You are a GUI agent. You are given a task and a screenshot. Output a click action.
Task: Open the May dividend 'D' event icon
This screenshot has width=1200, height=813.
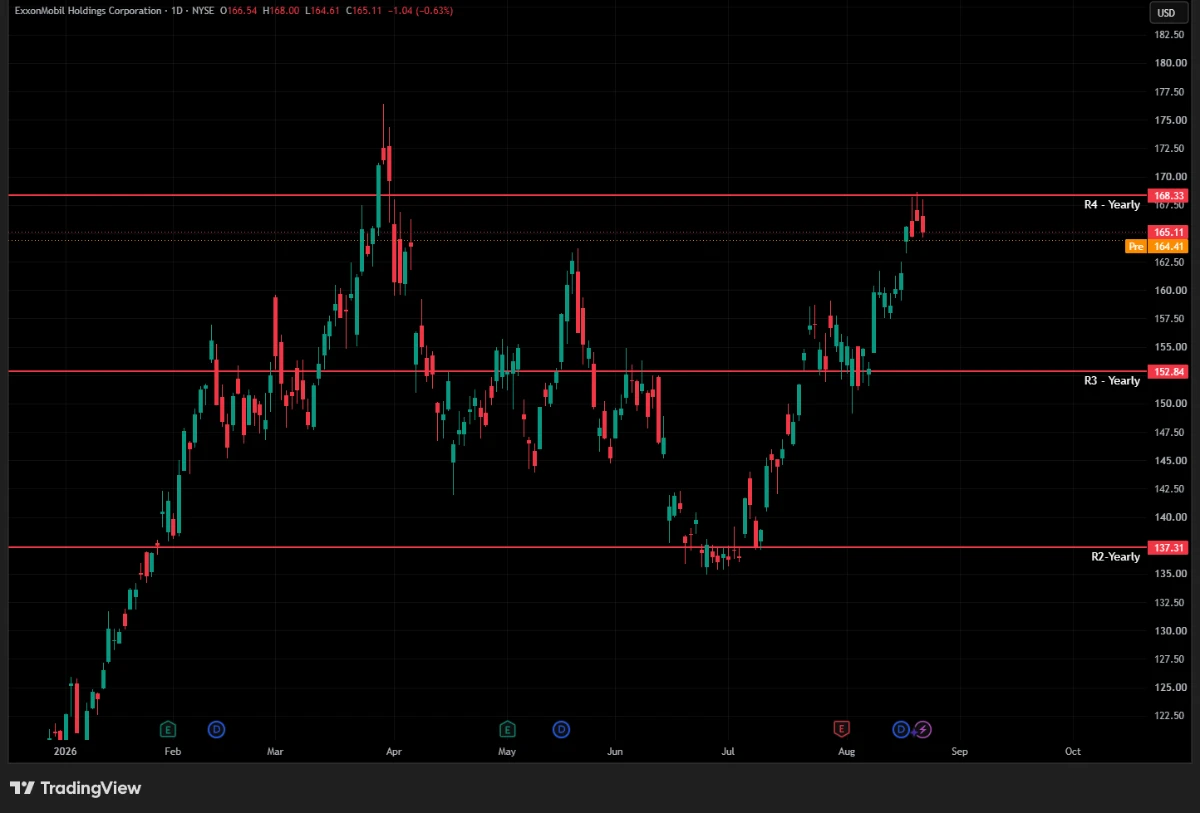(x=562, y=729)
